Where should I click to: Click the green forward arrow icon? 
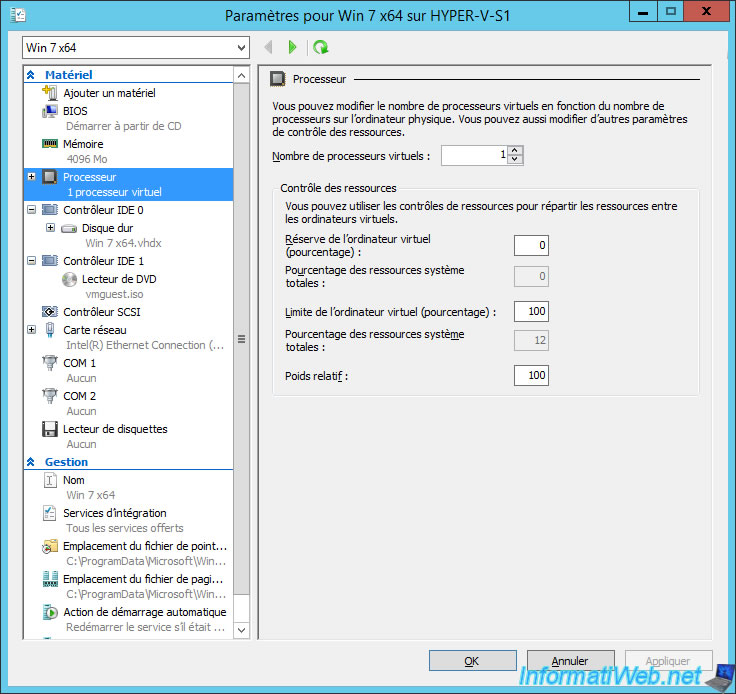[292, 47]
